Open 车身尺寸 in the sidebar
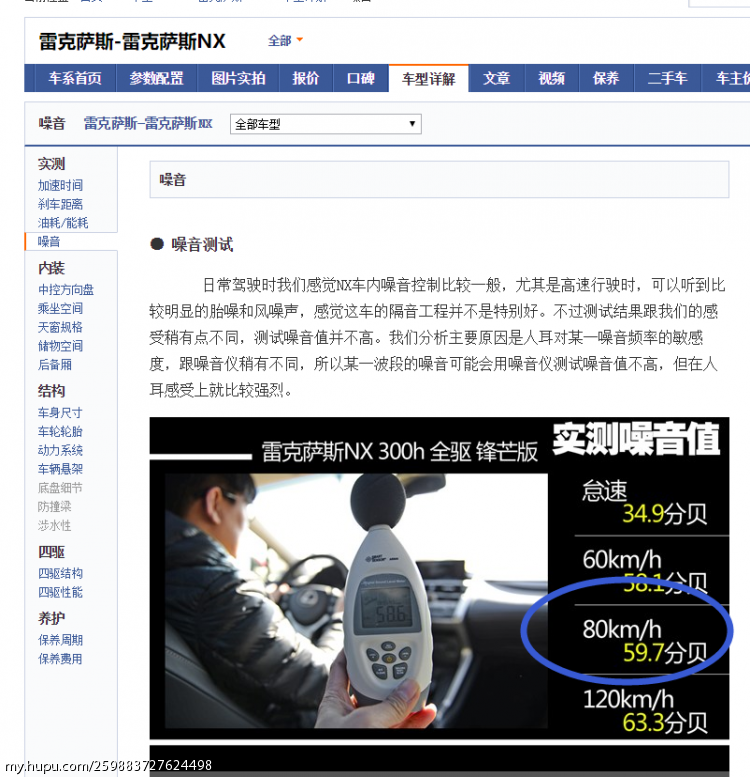The height and width of the screenshot is (777, 750). [60, 412]
